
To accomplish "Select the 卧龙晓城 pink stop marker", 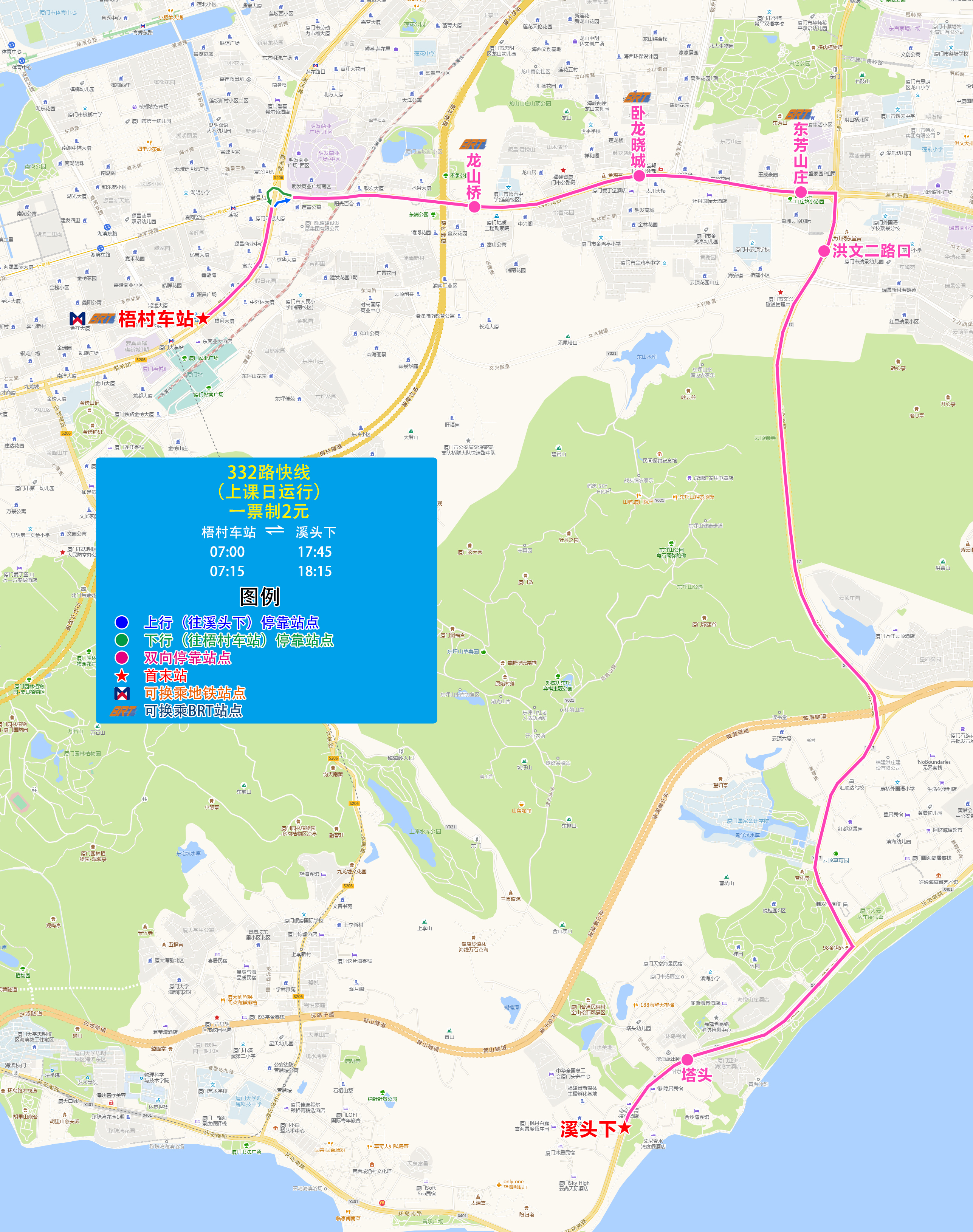I will point(639,176).
